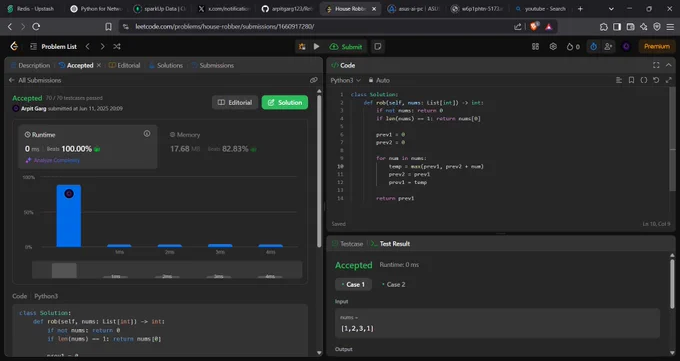Go back to All Submissions
The image size is (680, 361).
click(x=35, y=80)
